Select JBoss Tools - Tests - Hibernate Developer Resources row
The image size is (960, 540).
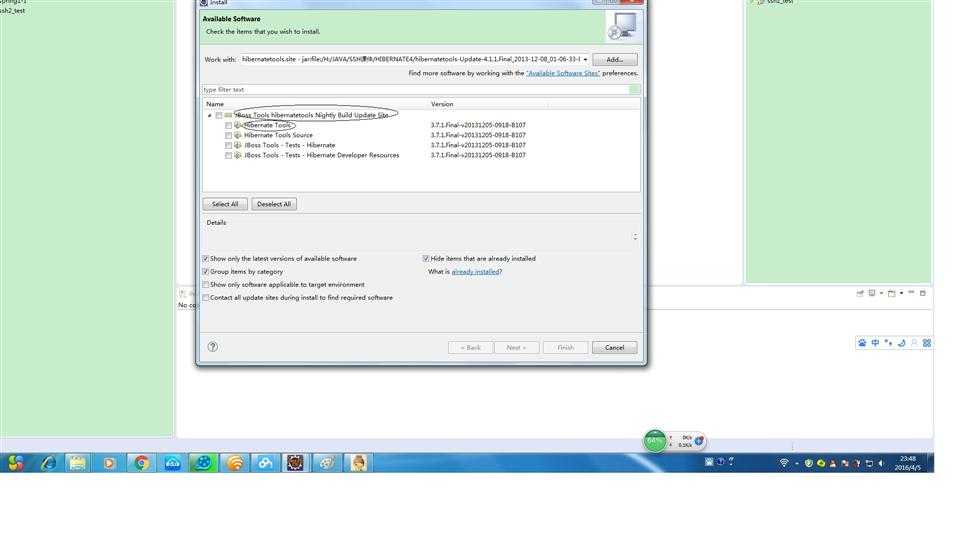pyautogui.click(x=321, y=156)
